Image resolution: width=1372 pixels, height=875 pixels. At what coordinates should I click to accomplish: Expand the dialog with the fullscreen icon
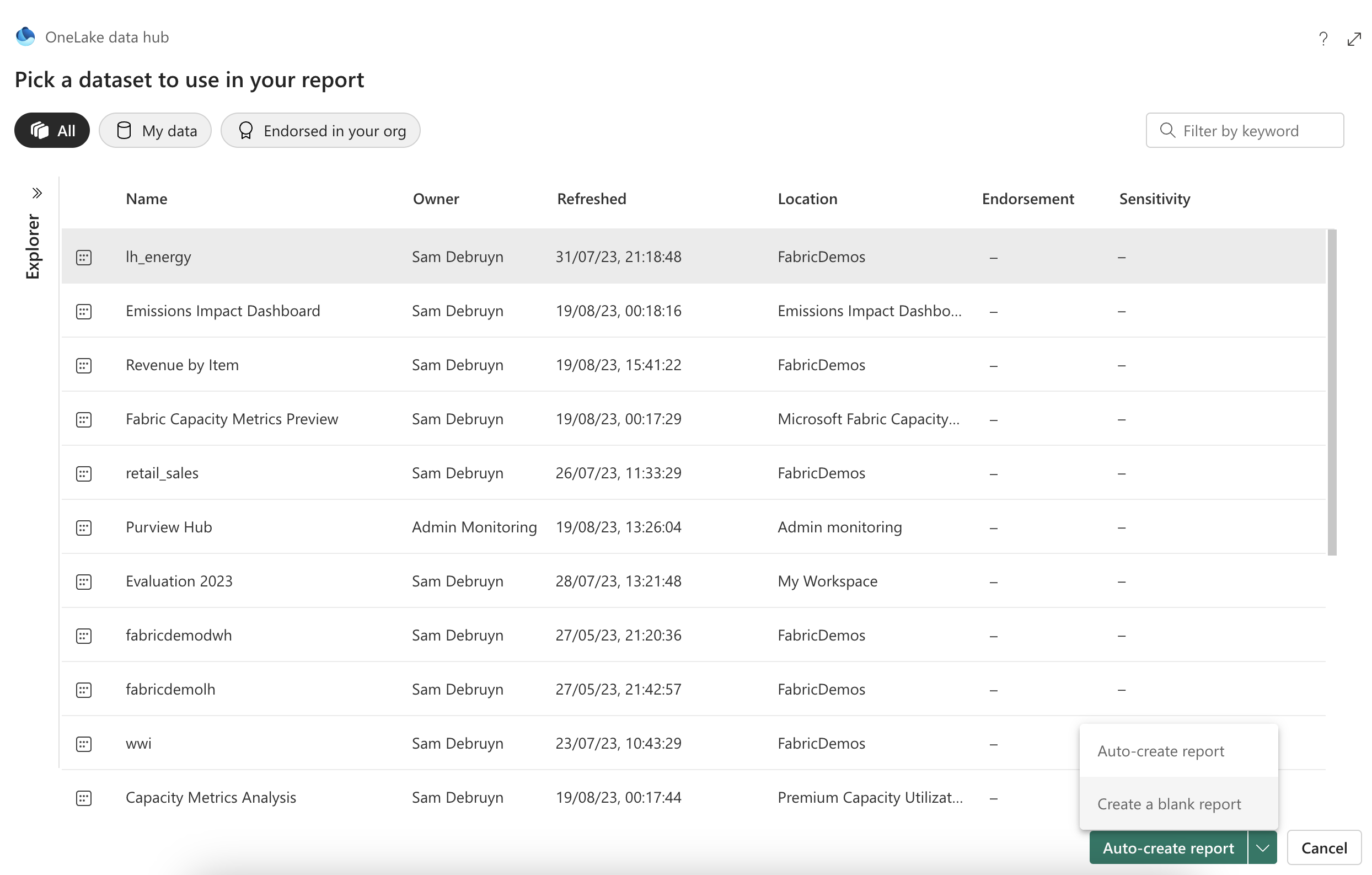click(x=1353, y=39)
